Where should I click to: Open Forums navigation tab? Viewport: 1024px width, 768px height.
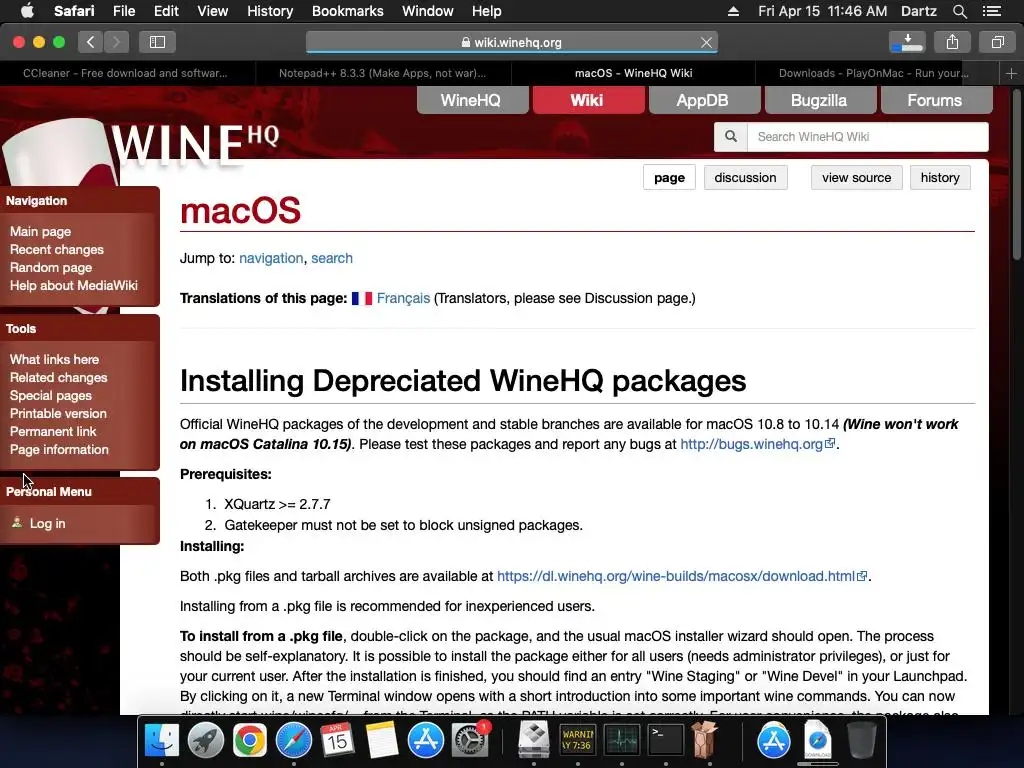[936, 100]
